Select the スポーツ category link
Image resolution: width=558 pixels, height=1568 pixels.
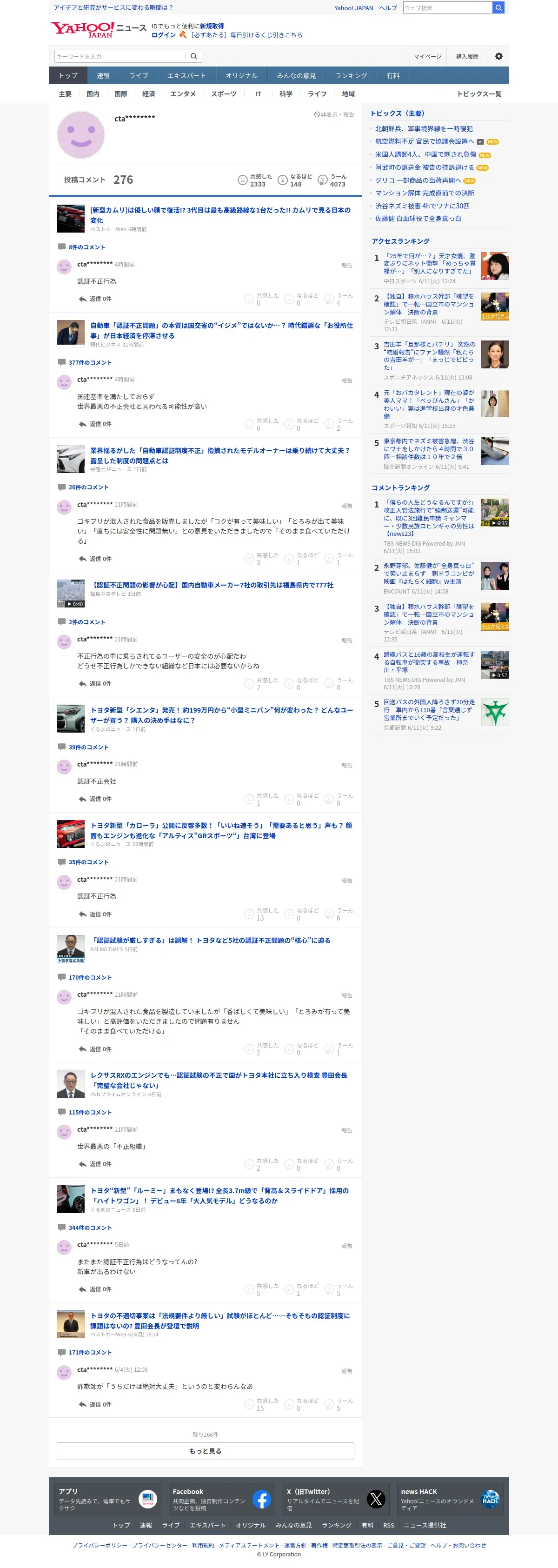tap(224, 94)
